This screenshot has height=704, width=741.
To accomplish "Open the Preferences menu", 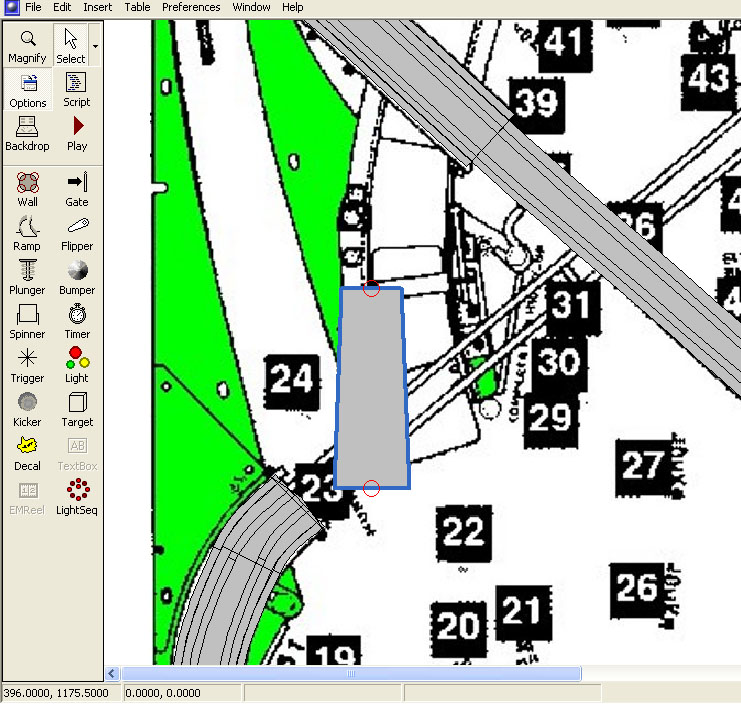I will 191,7.
